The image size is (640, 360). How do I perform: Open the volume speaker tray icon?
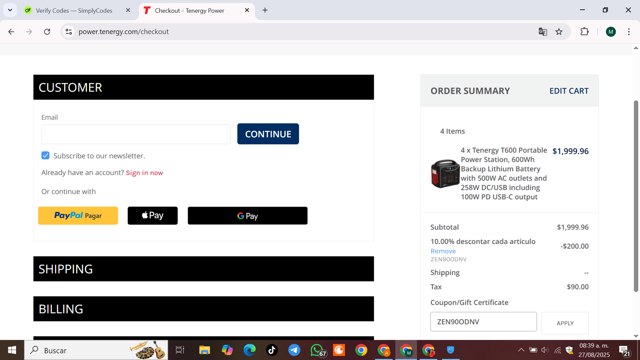tap(545, 350)
